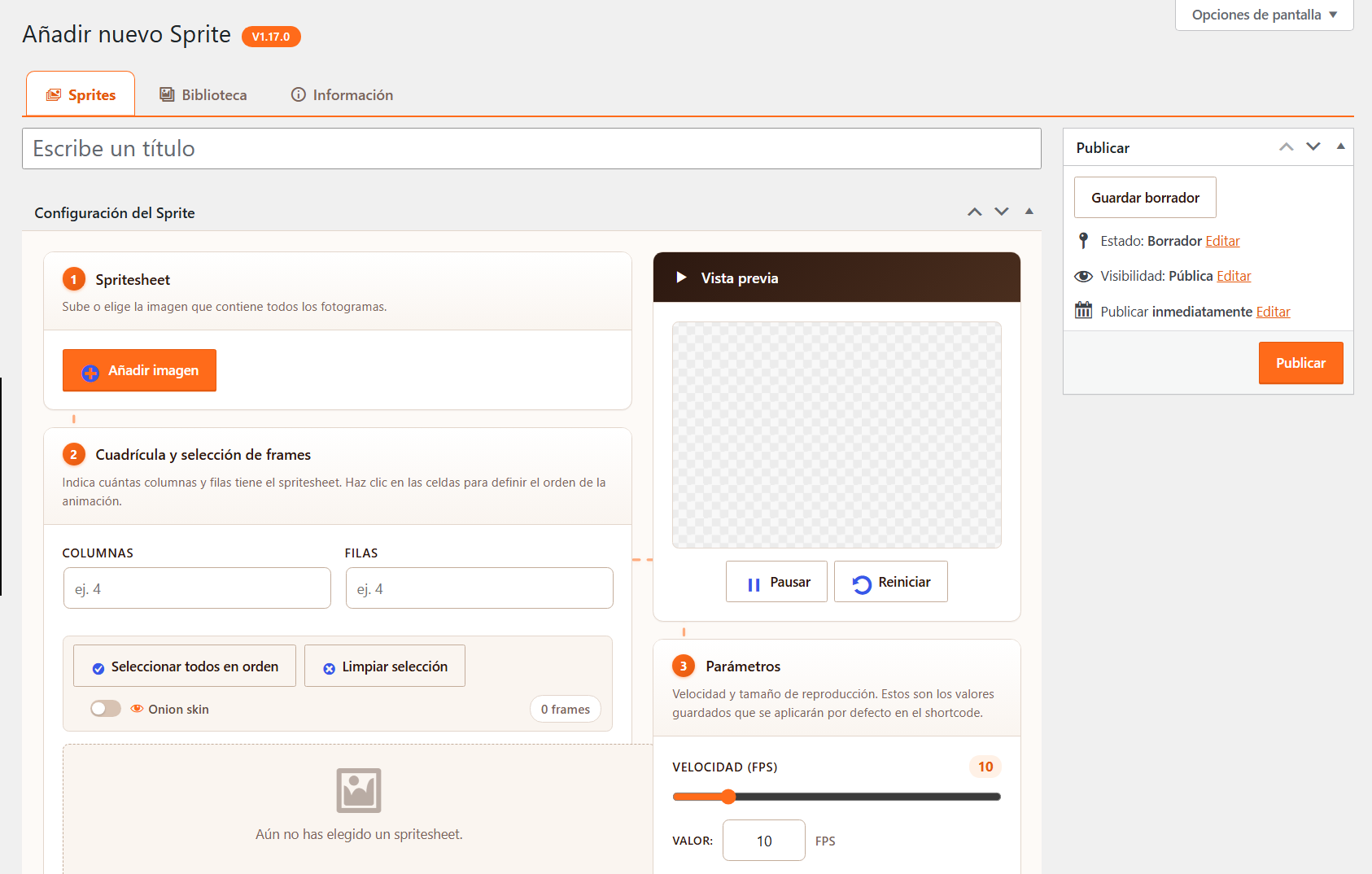This screenshot has height=874, width=1372.
Task: Click the Onion skin eye icon
Action: tap(137, 709)
